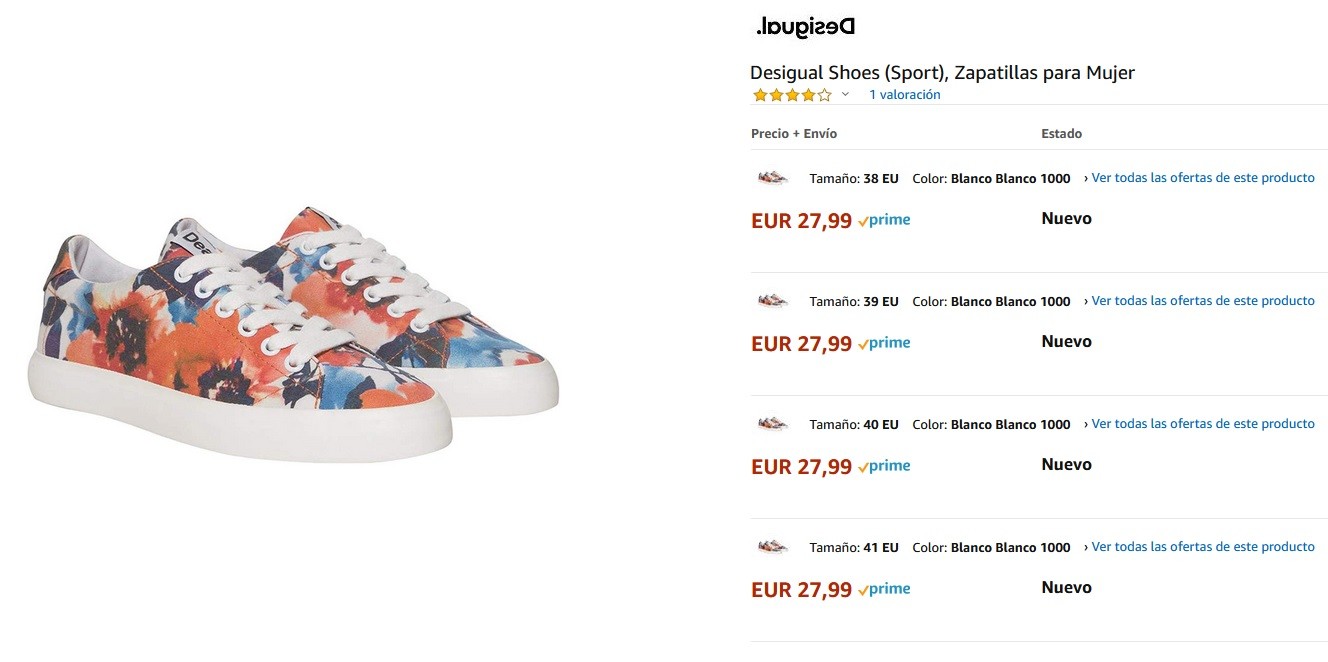The image size is (1328, 662).
Task: Select the size 39 EU shoe thumbnail
Action: click(773, 301)
